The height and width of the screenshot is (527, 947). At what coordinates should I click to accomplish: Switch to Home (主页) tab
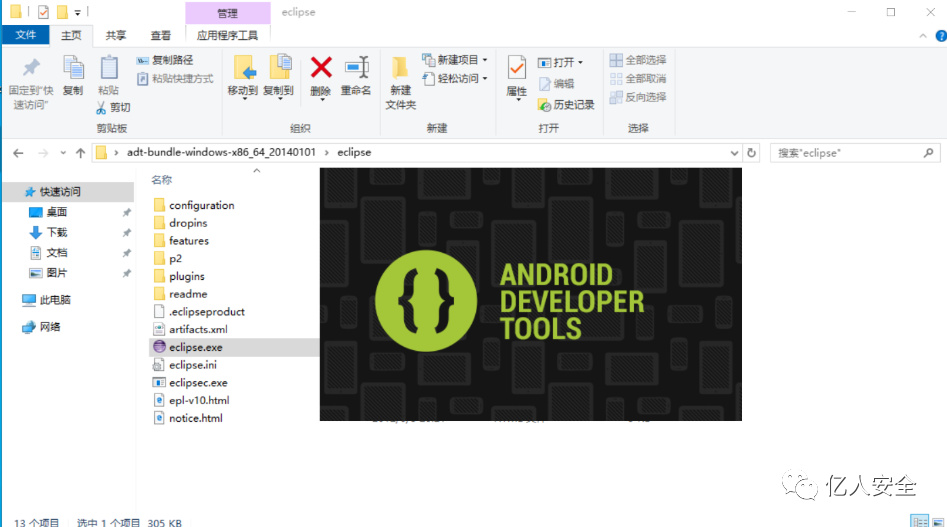point(71,36)
